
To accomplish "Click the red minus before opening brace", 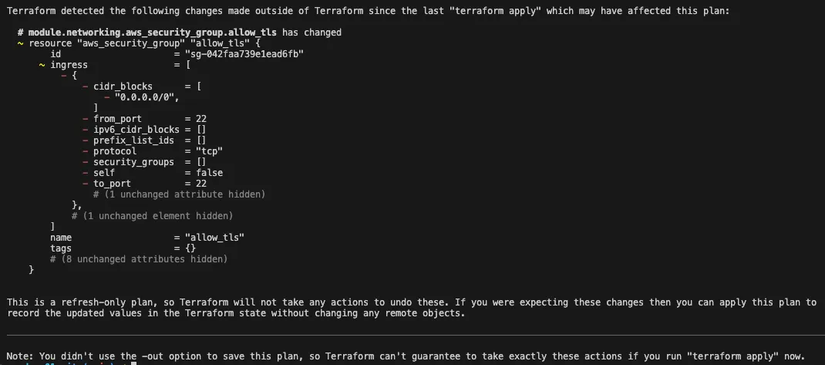I will pos(64,76).
